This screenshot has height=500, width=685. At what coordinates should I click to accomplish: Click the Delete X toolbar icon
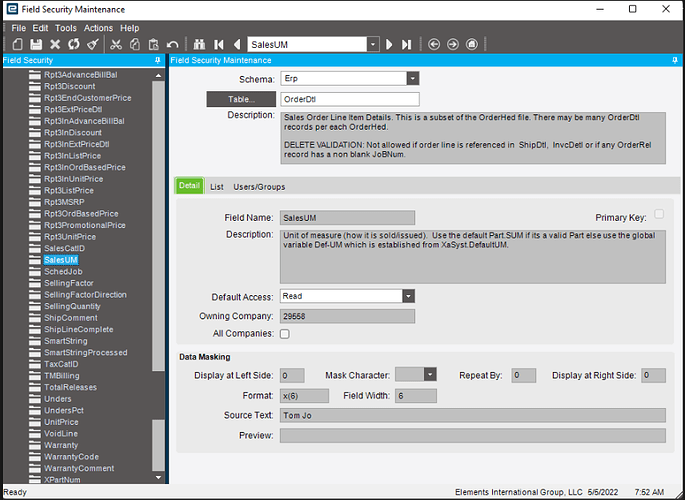[55, 44]
